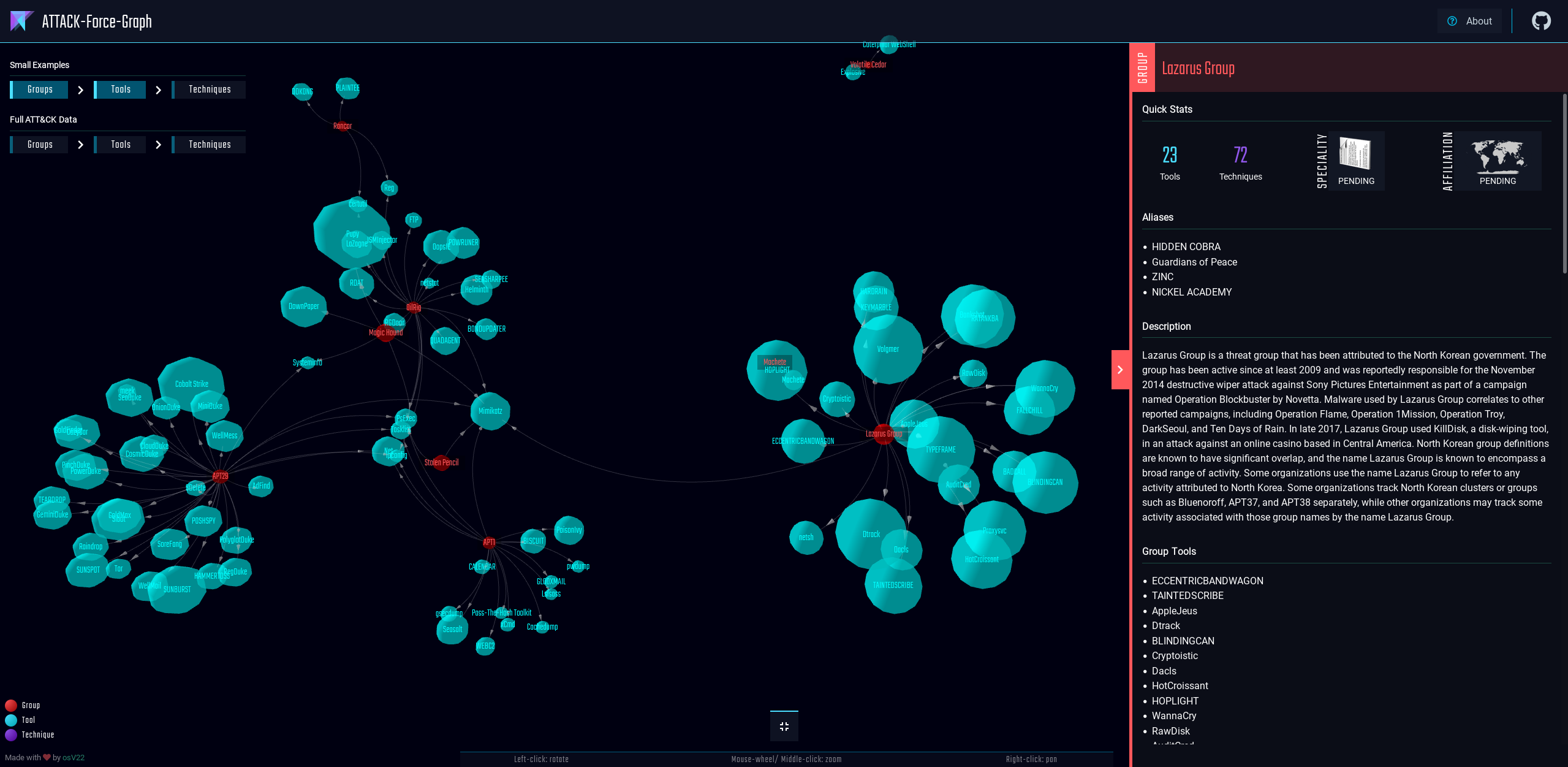Visit the osV22 author link
1568x767 pixels.
point(74,757)
